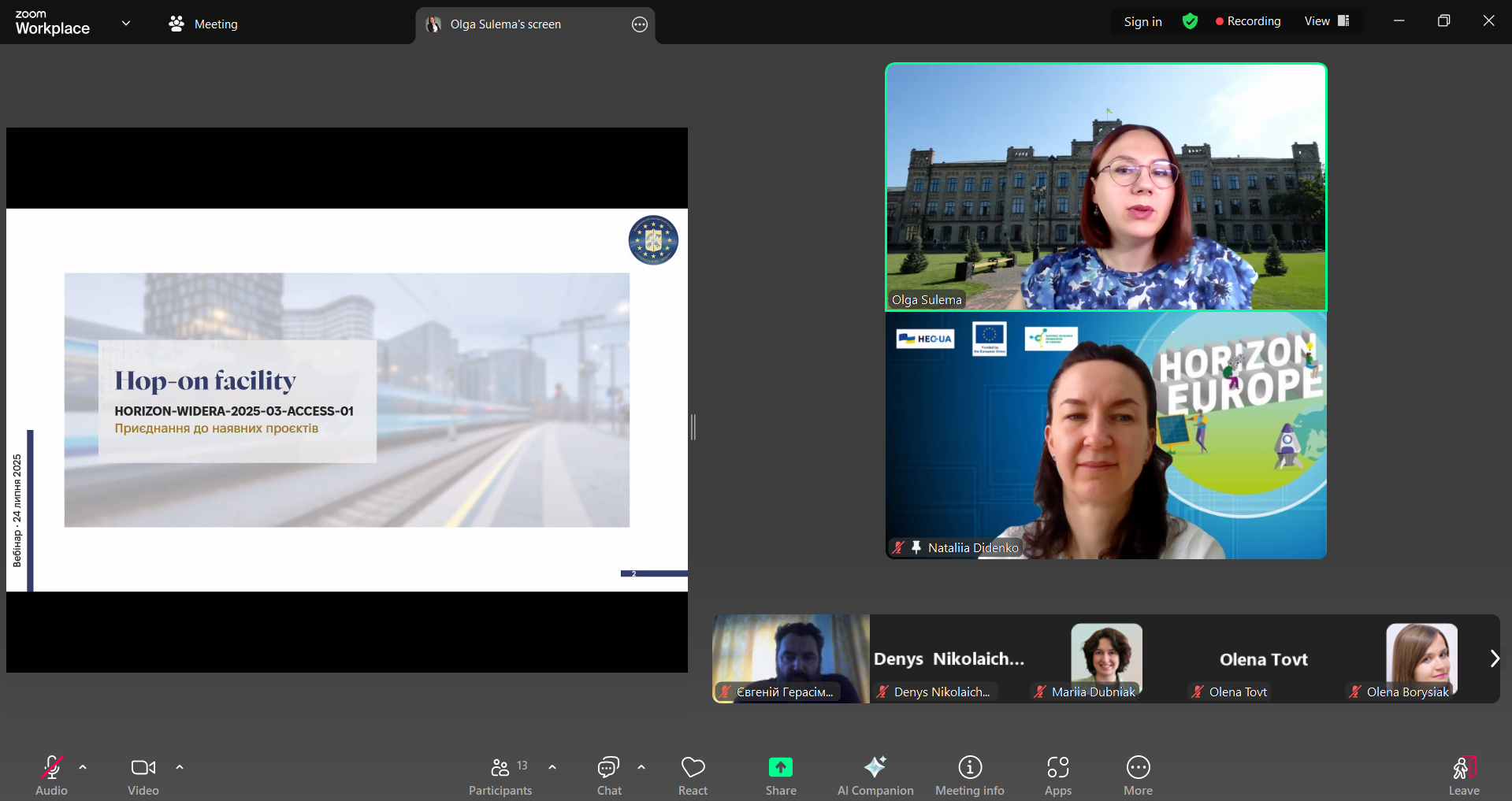Select Olena Tovt participant tile
This screenshot has width=1512, height=801.
click(1264, 658)
